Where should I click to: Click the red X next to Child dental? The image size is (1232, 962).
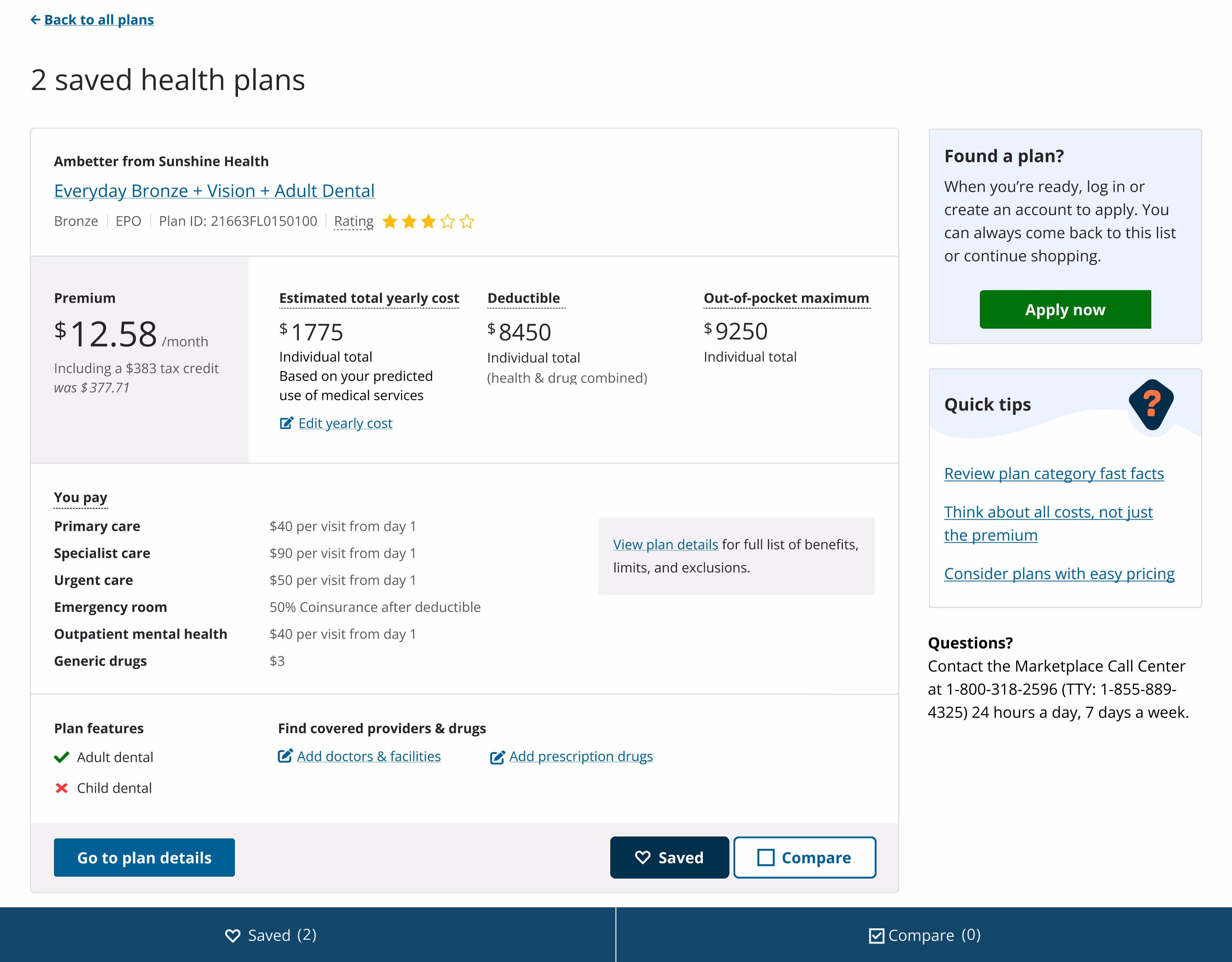tap(62, 788)
